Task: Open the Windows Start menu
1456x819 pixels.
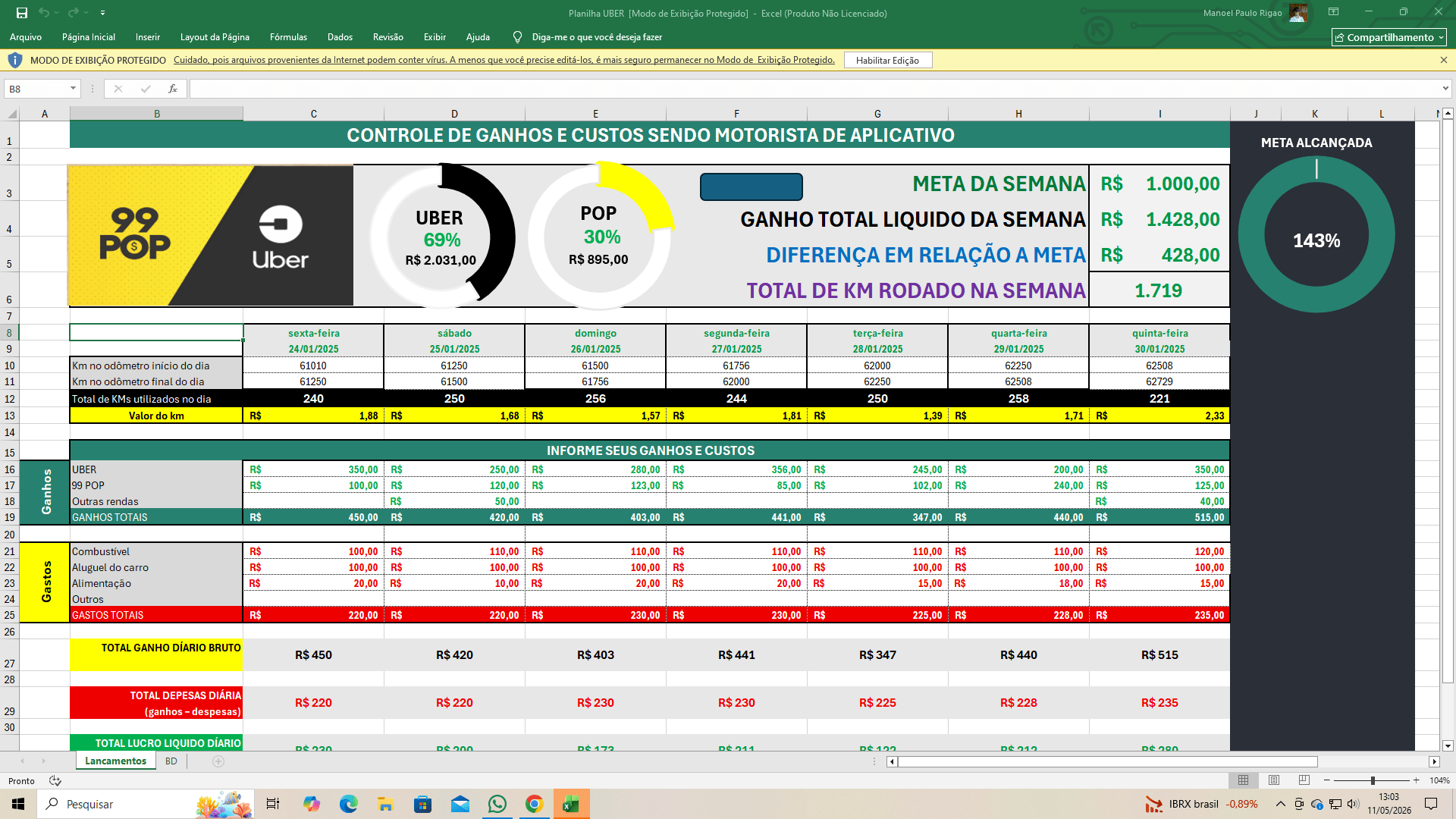Action: tap(18, 804)
